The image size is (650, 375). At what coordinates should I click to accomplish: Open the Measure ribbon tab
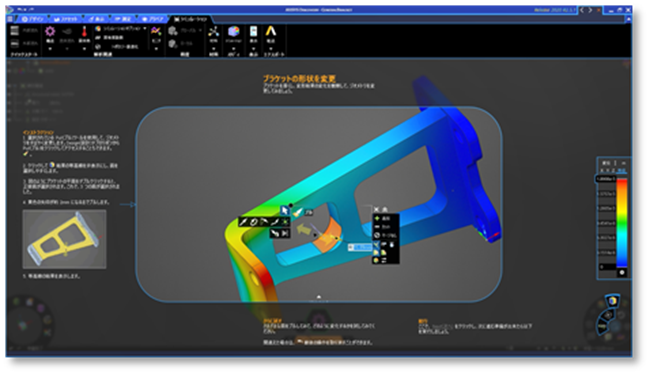(124, 19)
